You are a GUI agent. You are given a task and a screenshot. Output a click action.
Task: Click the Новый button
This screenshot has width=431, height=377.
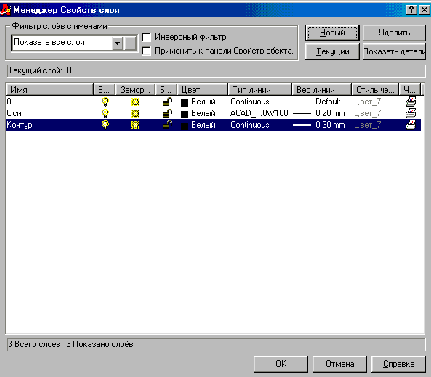tap(332, 33)
